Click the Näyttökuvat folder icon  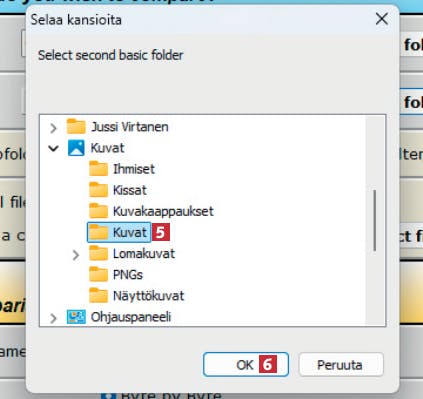pyautogui.click(x=98, y=296)
